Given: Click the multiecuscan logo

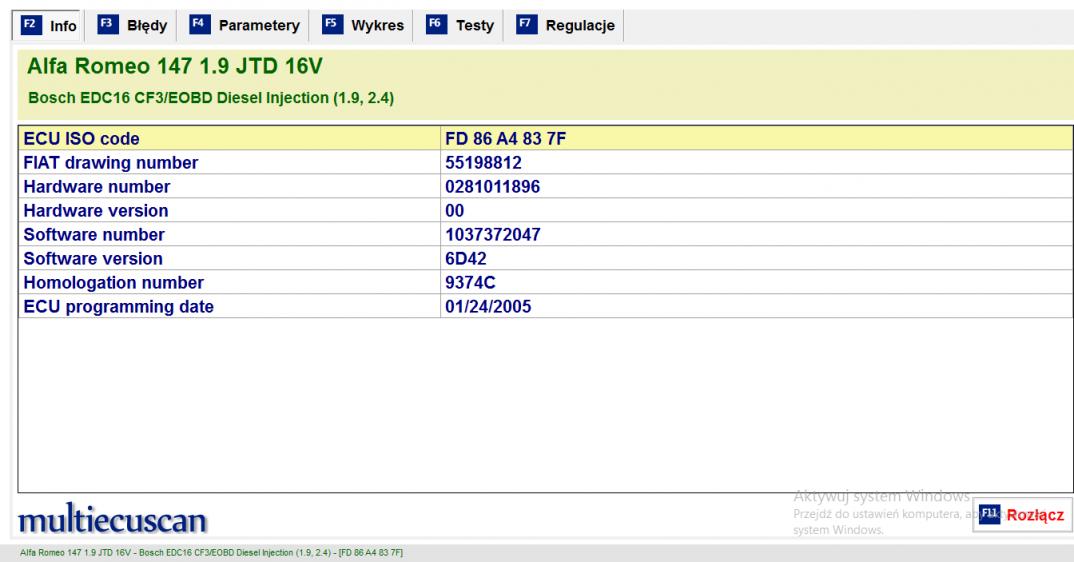Looking at the screenshot, I should (x=112, y=519).
